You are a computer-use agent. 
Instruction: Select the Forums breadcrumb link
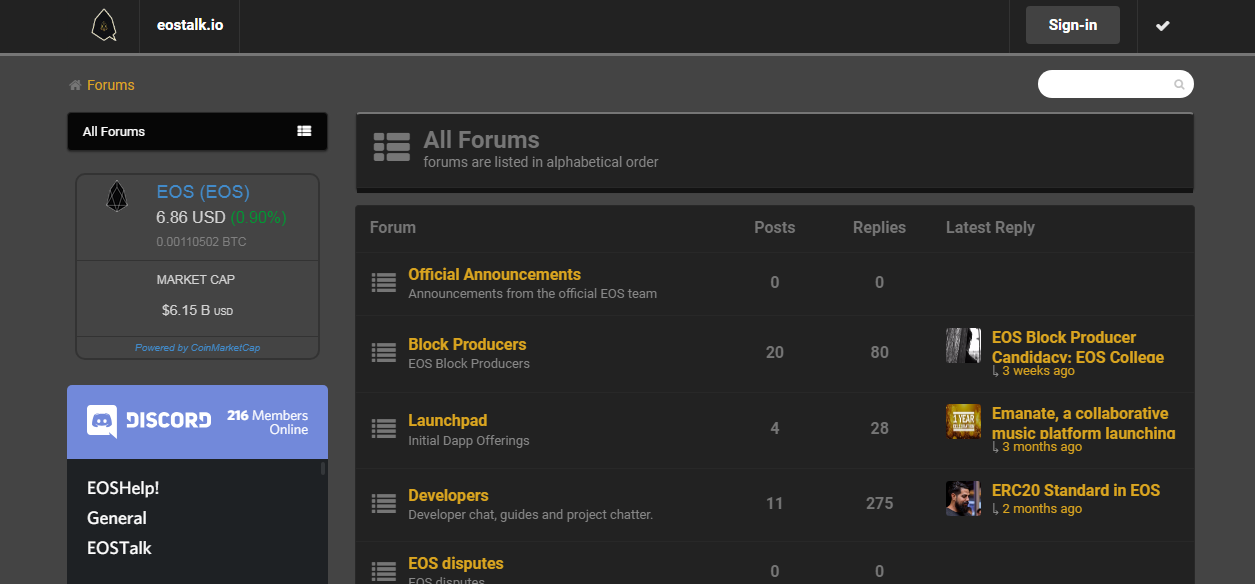(x=111, y=85)
